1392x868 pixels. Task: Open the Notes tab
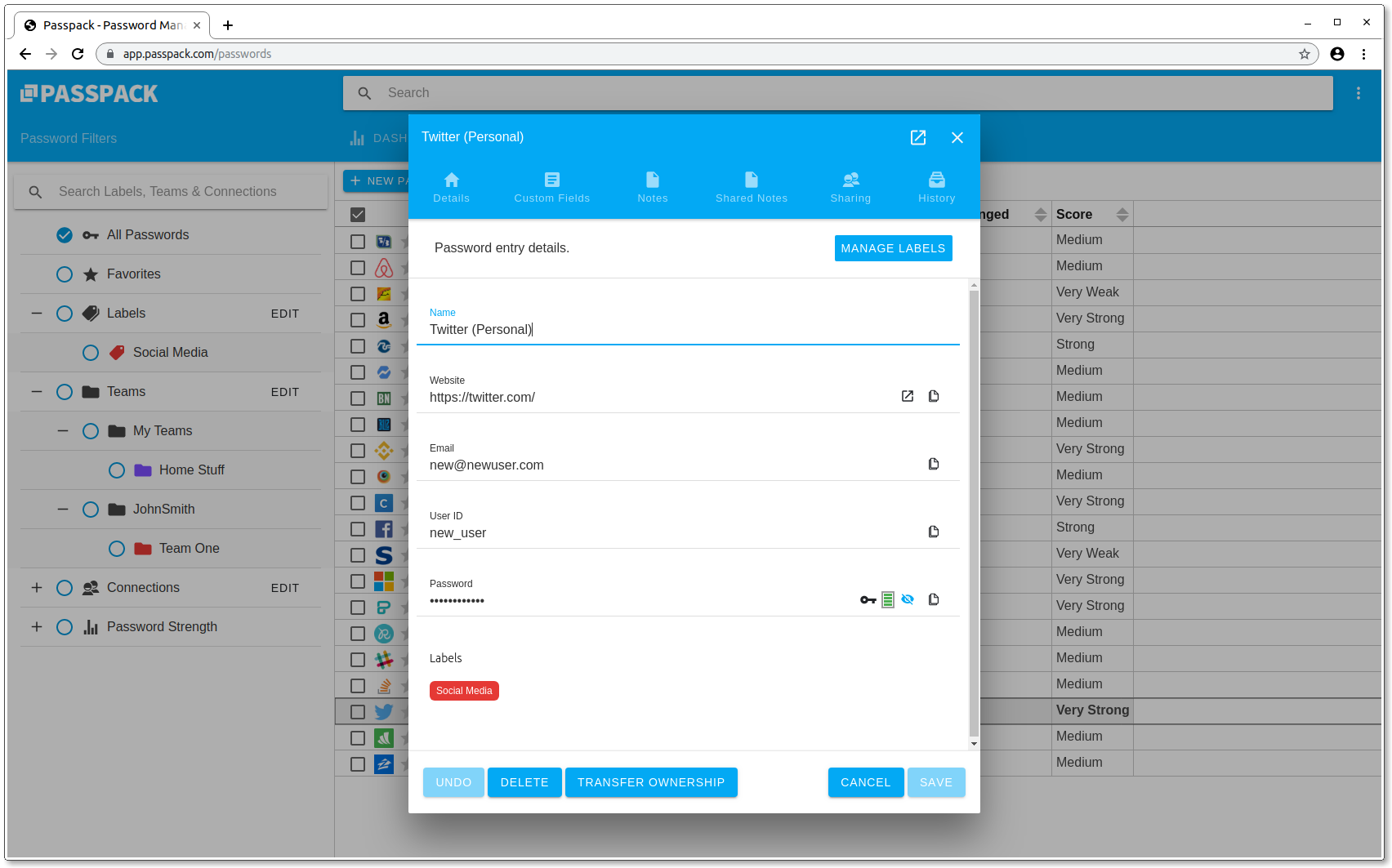(653, 187)
